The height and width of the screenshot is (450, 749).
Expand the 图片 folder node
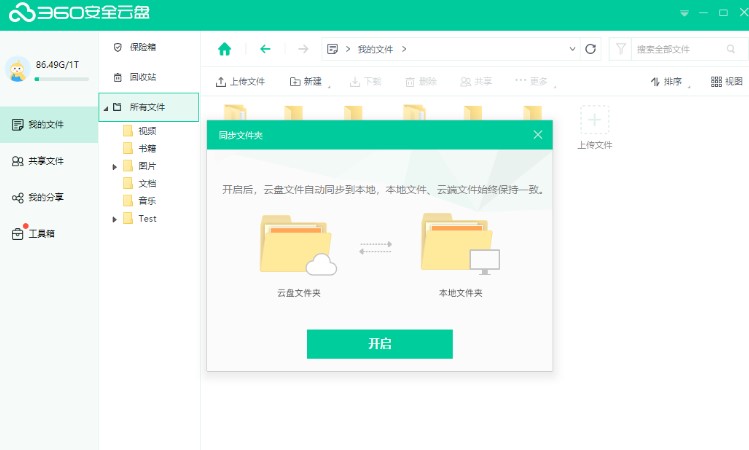click(114, 167)
